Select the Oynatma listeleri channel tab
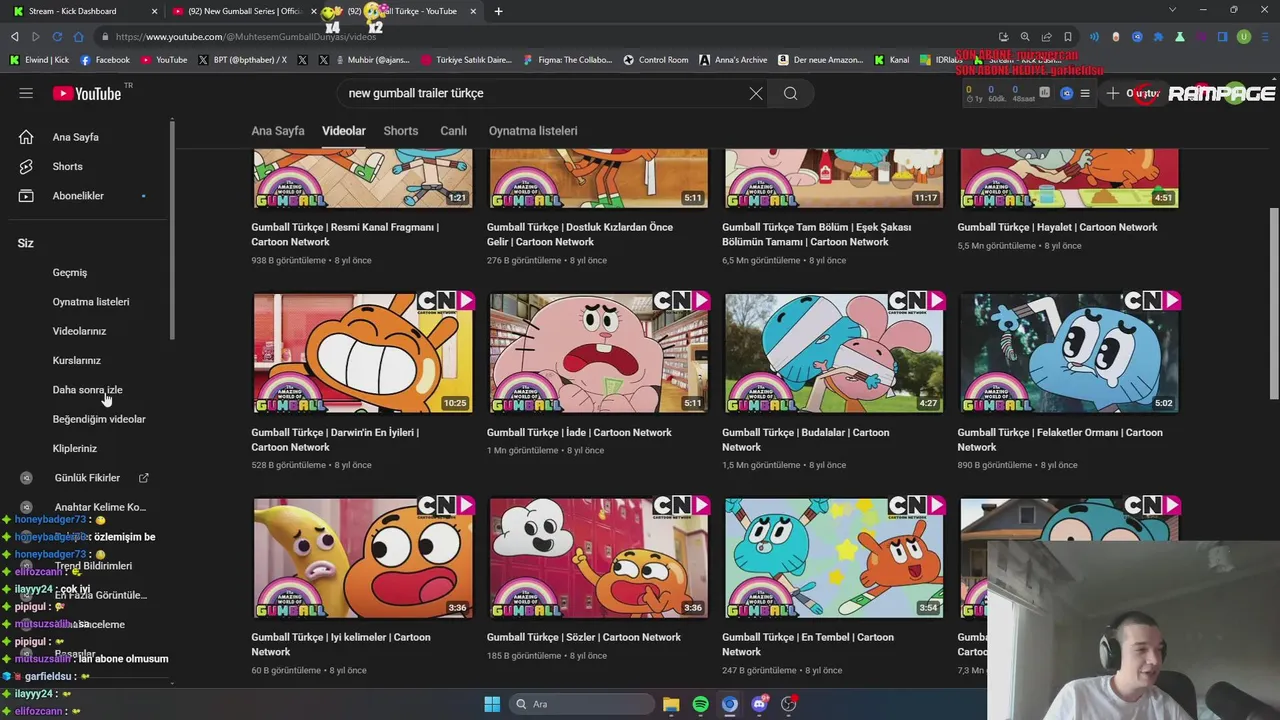This screenshot has height=720, width=1280. [x=533, y=131]
